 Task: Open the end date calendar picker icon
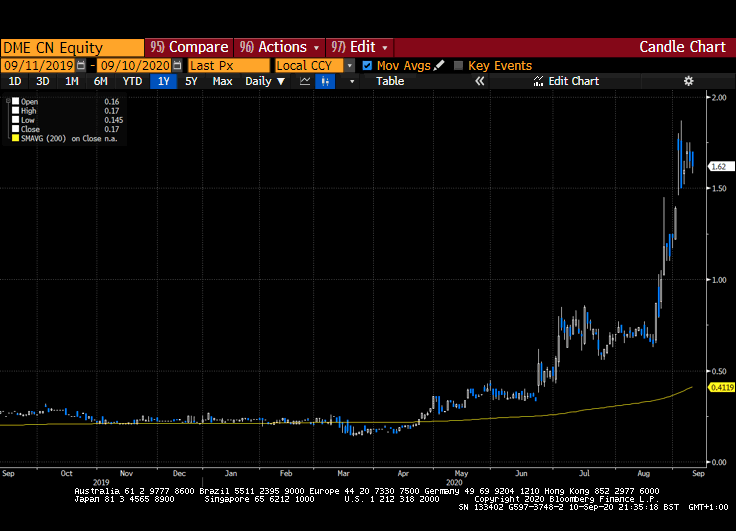[177, 65]
